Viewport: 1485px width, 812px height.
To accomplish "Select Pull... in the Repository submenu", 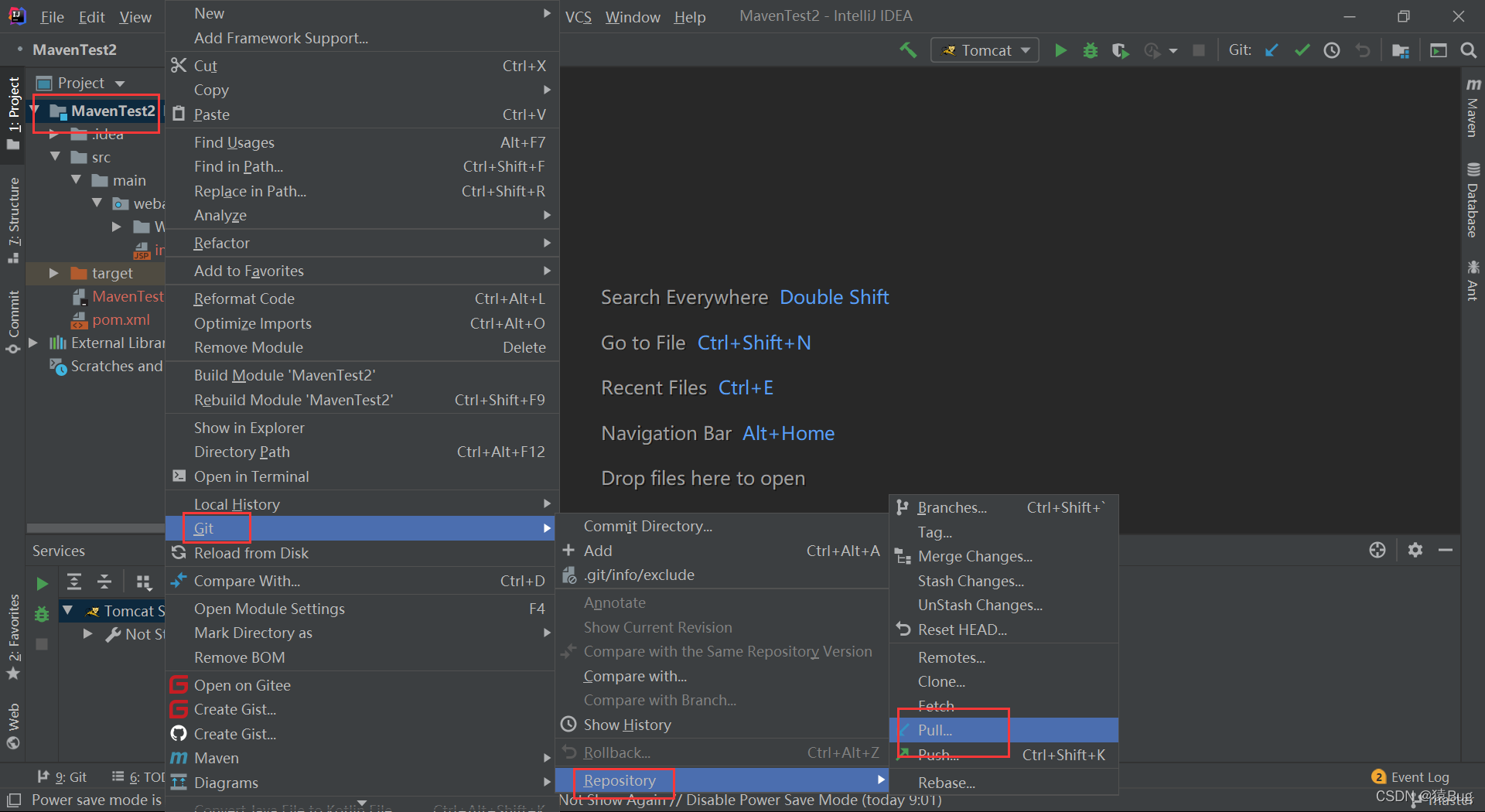I will tap(1004, 730).
